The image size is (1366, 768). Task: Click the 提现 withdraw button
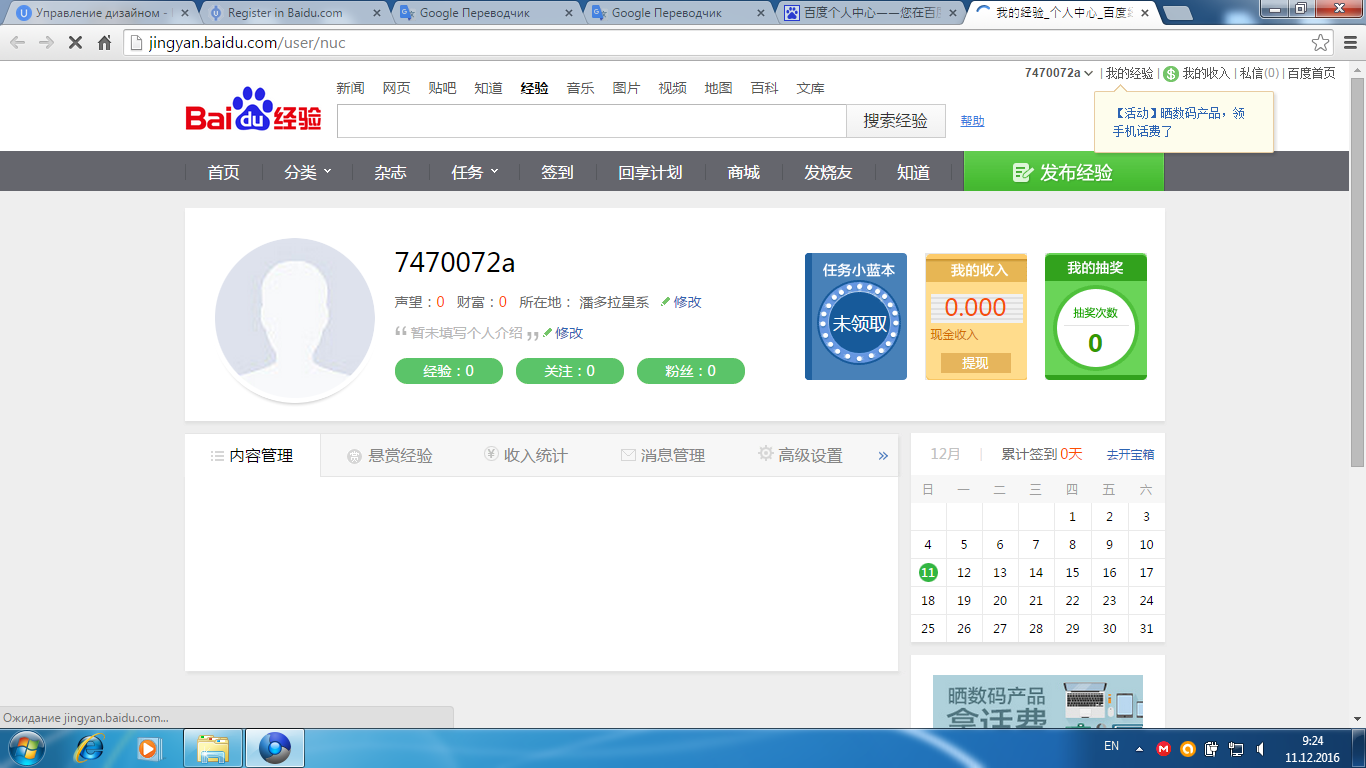pos(976,363)
